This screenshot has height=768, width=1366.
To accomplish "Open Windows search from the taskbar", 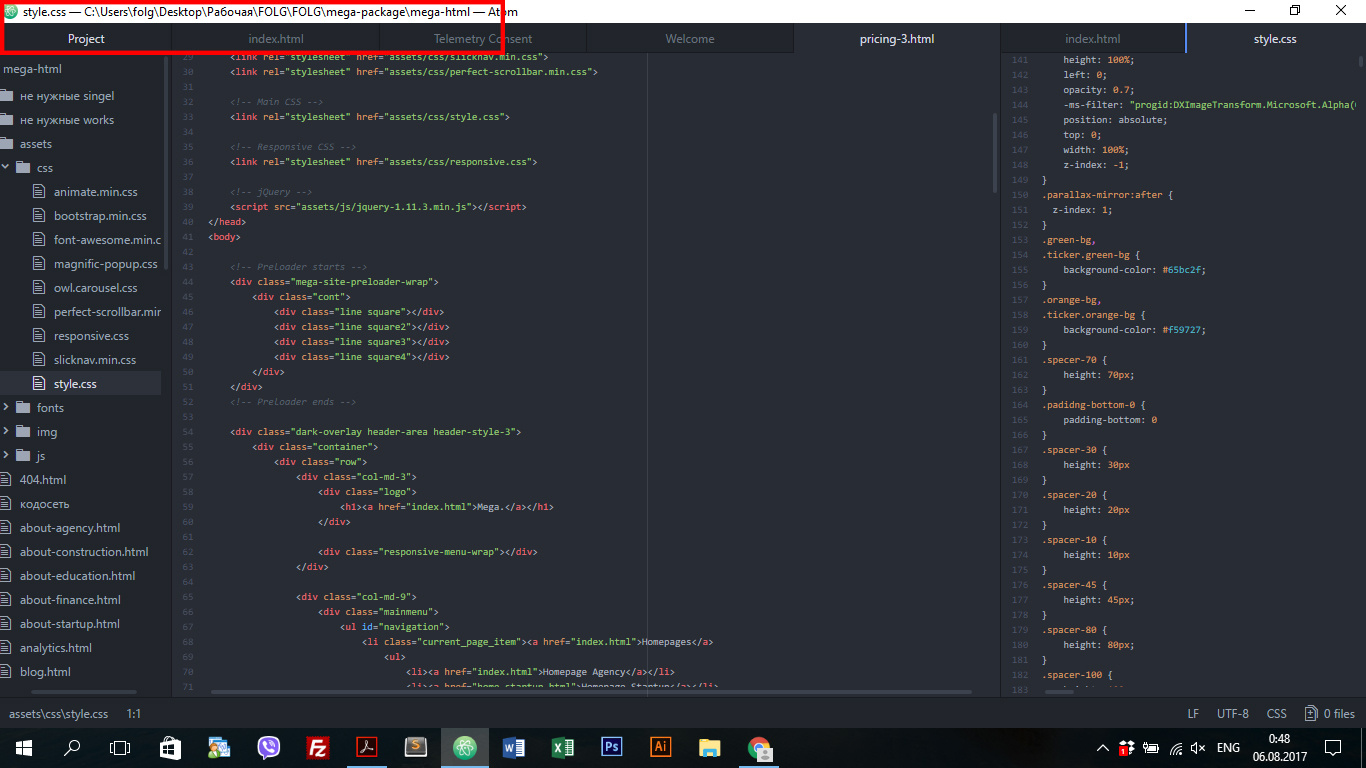I will (x=72, y=747).
